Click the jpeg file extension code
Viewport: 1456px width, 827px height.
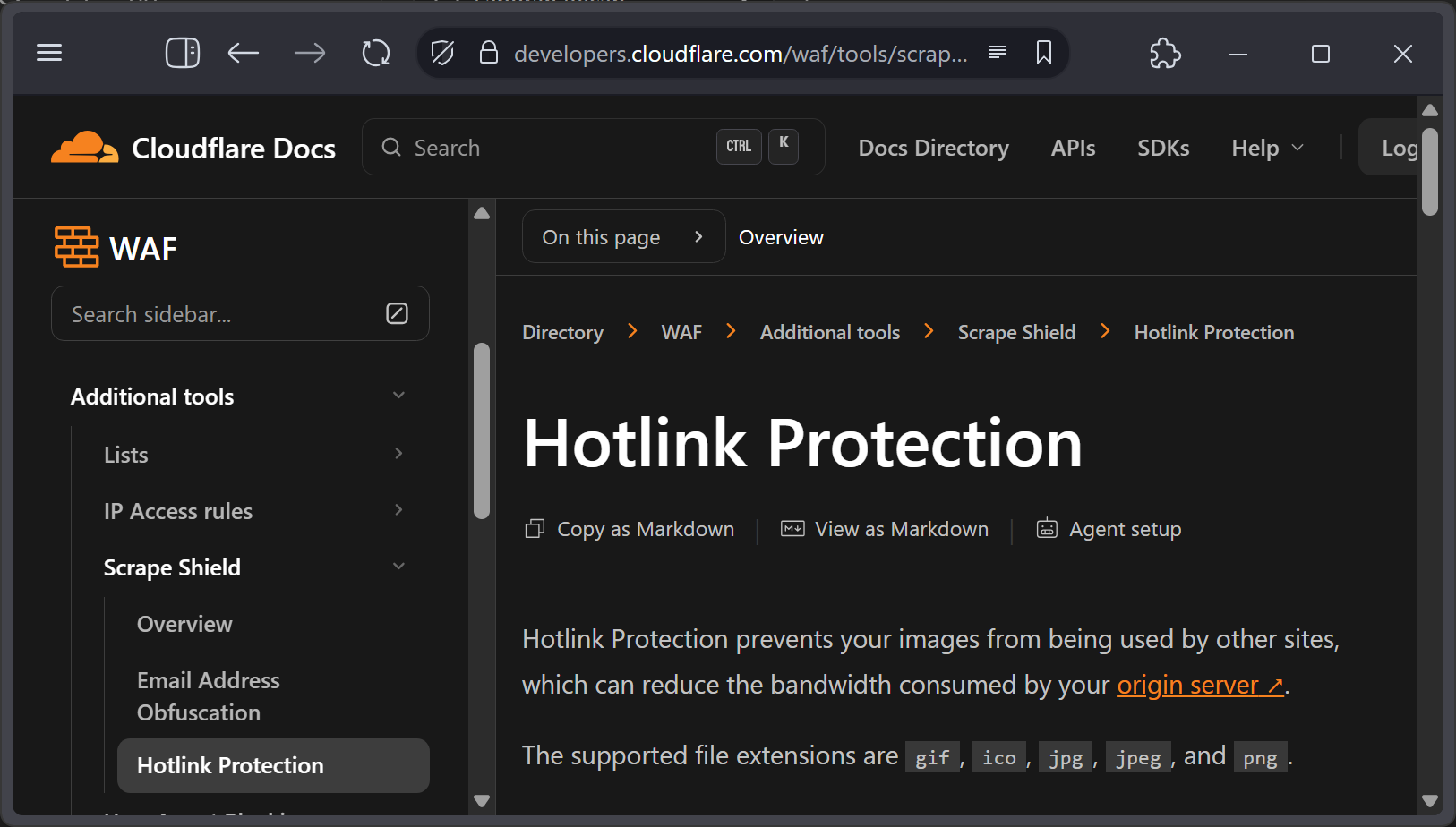(1138, 757)
